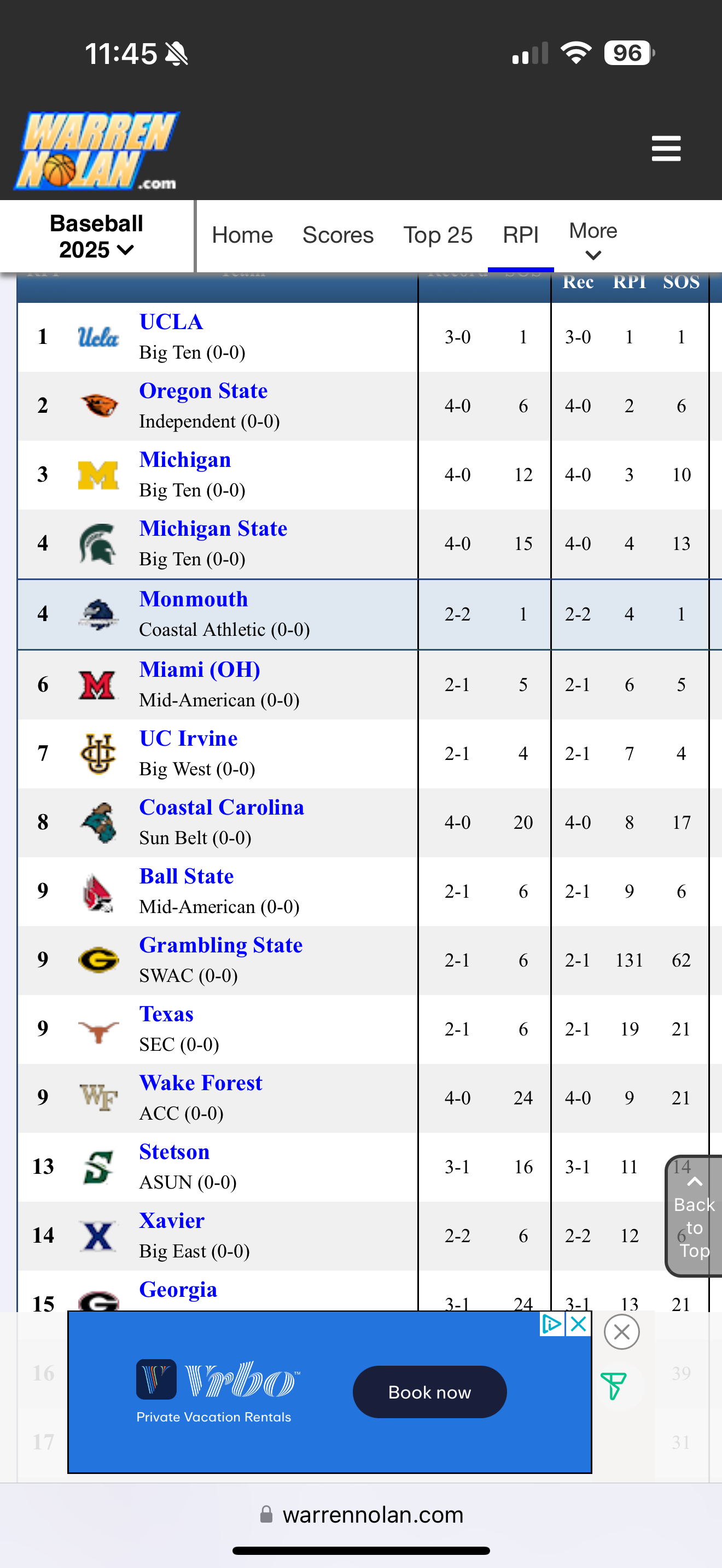The image size is (722, 1568).
Task: Expand the More menu
Action: [593, 241]
